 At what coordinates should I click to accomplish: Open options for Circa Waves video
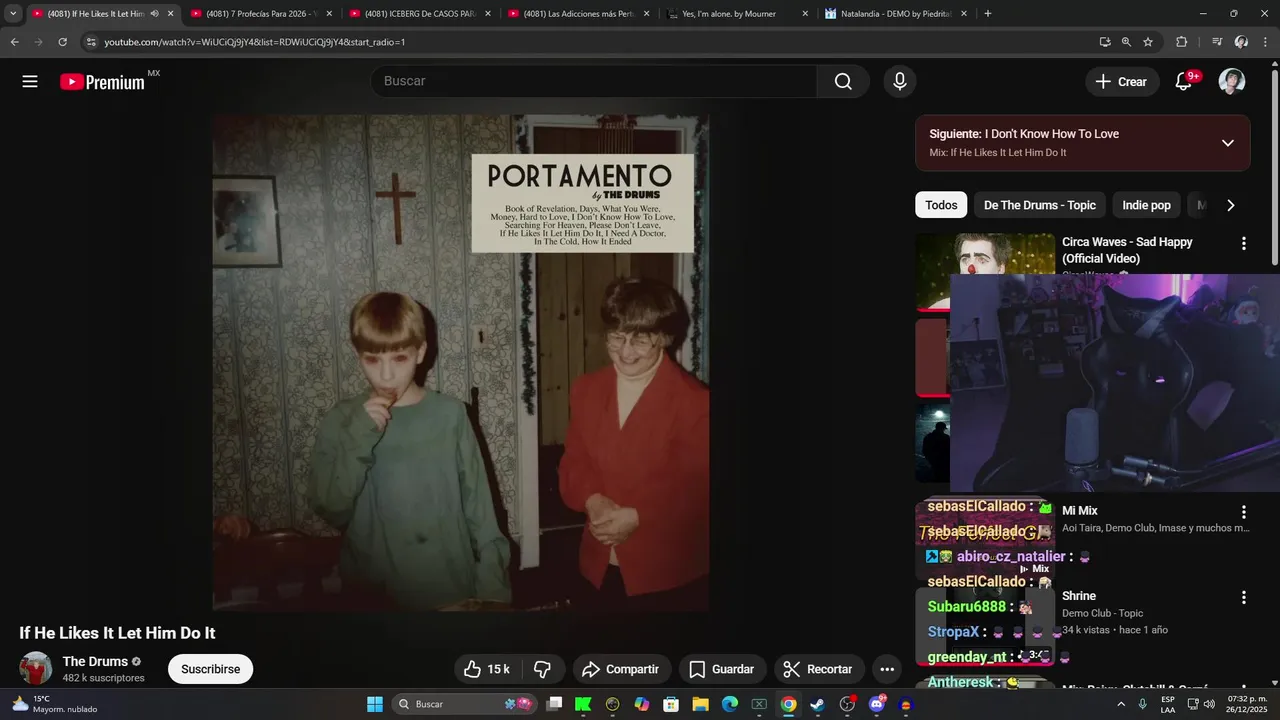click(x=1244, y=243)
